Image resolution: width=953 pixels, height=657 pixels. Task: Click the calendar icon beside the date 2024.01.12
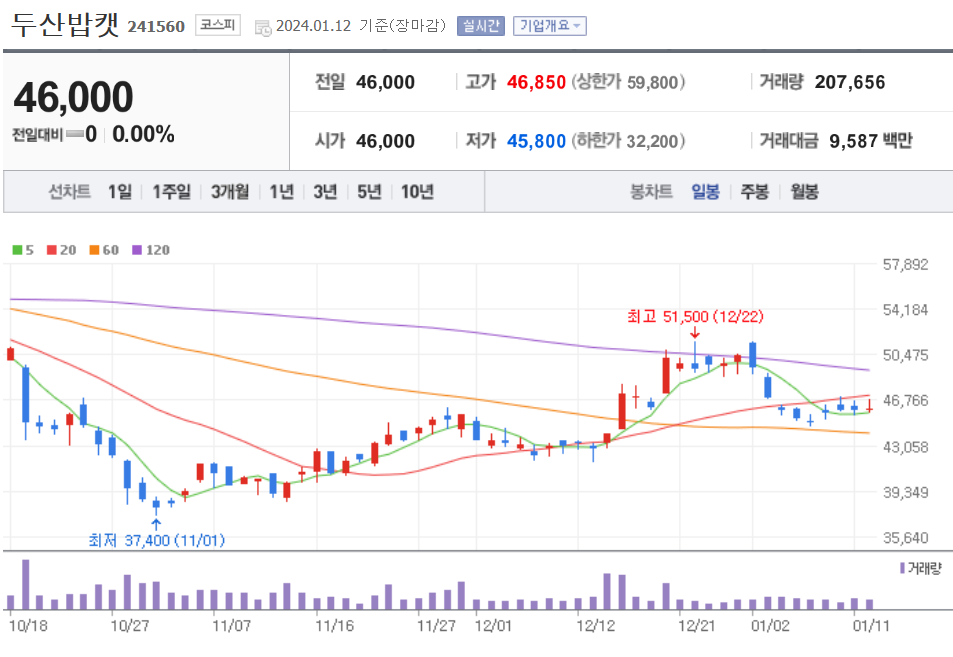tap(263, 28)
